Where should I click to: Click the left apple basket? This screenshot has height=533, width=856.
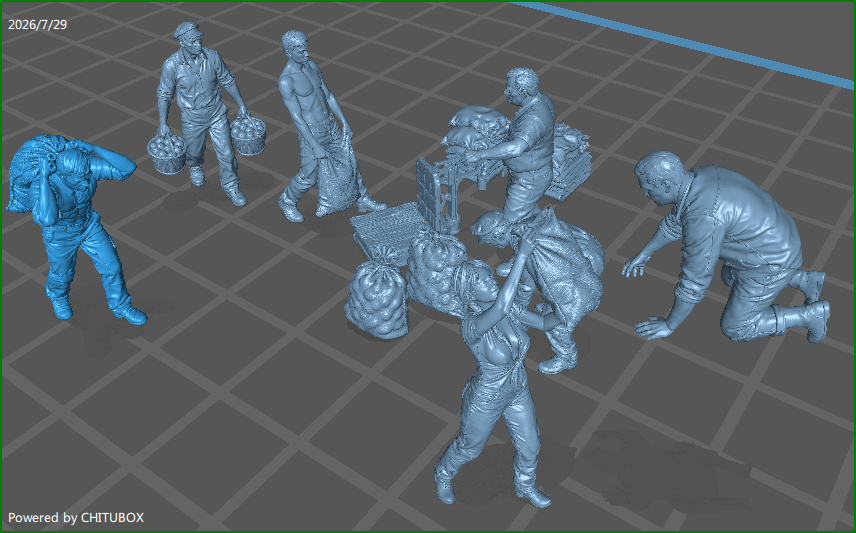point(167,152)
